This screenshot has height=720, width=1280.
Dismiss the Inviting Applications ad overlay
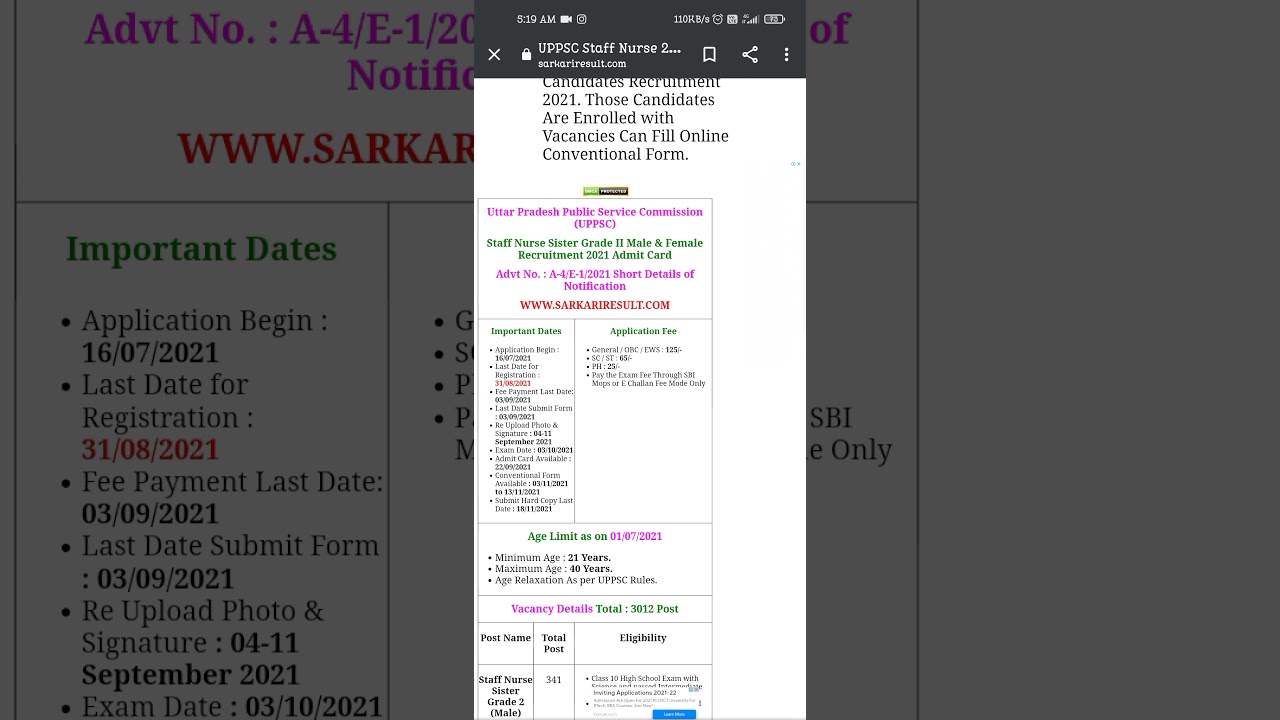pos(694,689)
